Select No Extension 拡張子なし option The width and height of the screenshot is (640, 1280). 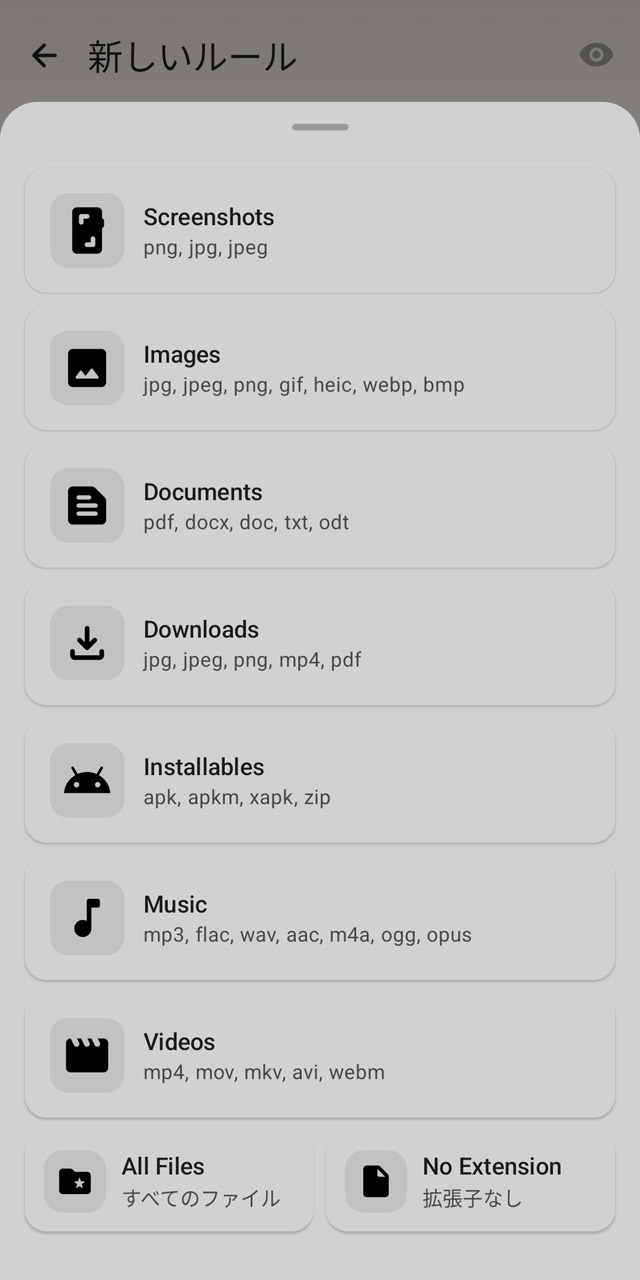click(x=470, y=1182)
